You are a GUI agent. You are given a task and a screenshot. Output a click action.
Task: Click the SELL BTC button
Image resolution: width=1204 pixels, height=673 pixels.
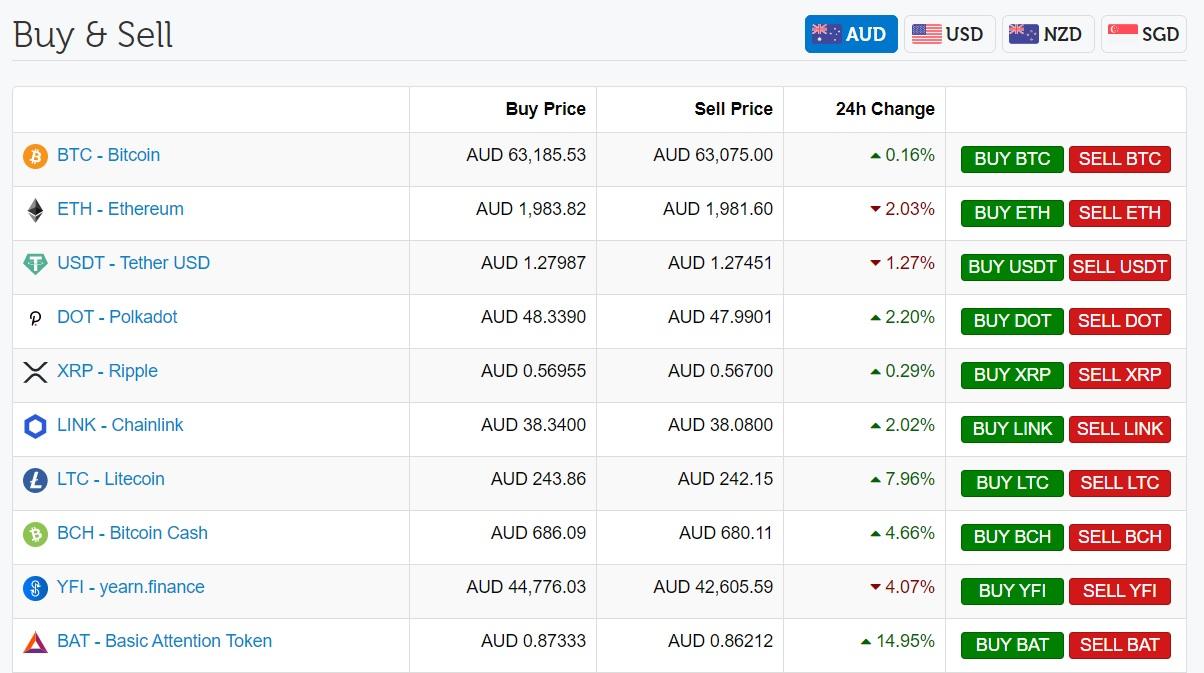(x=1120, y=159)
